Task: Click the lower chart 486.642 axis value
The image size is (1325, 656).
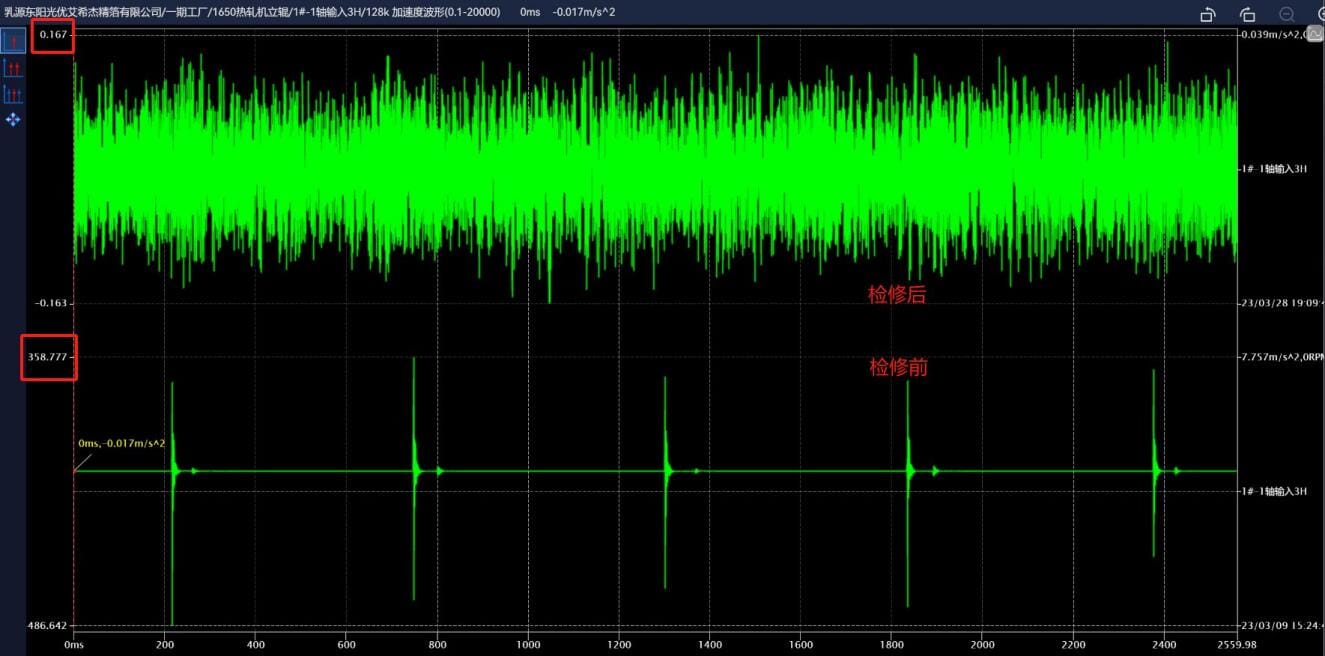Action: (x=48, y=624)
